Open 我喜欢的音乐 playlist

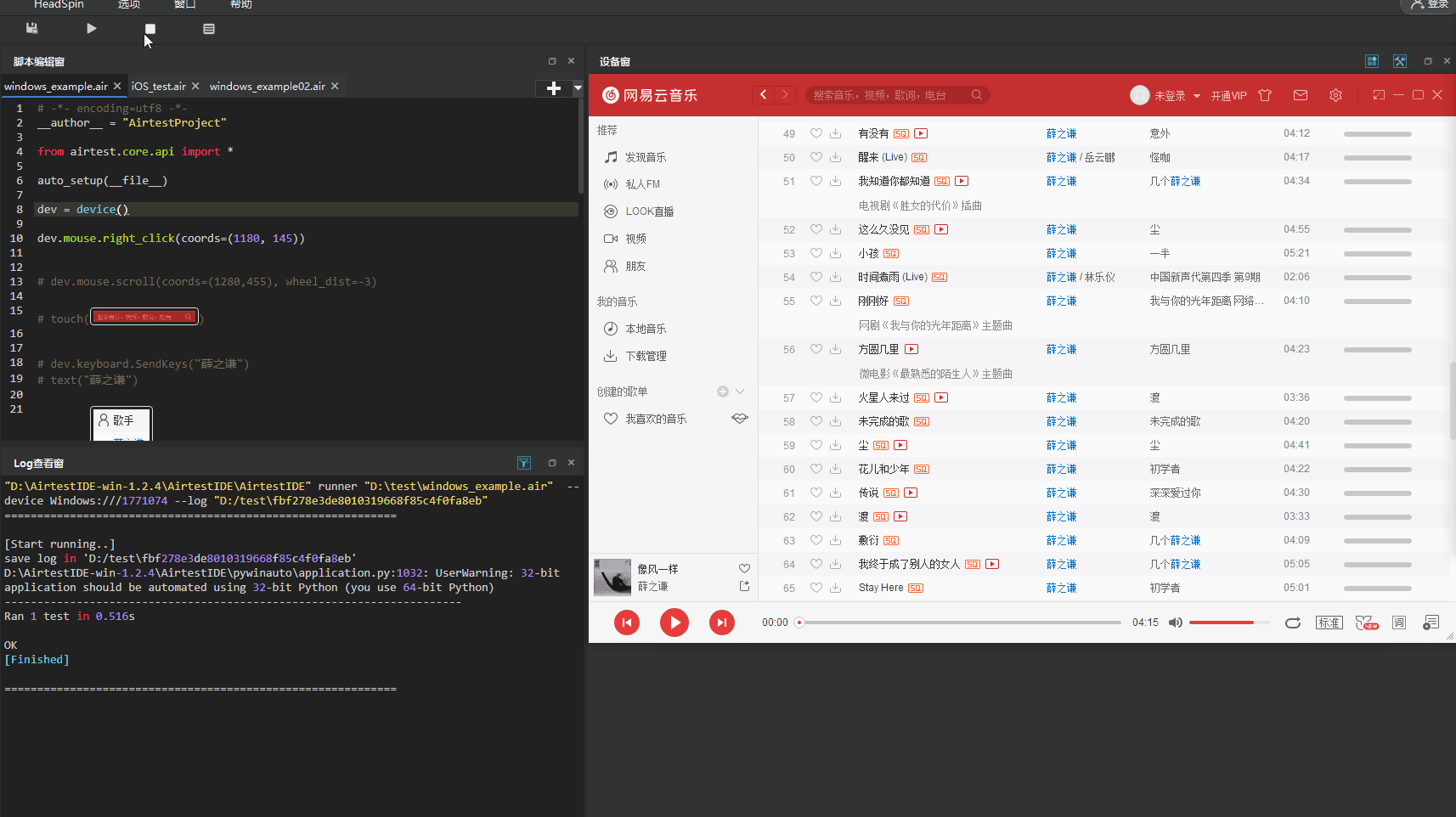click(x=656, y=419)
